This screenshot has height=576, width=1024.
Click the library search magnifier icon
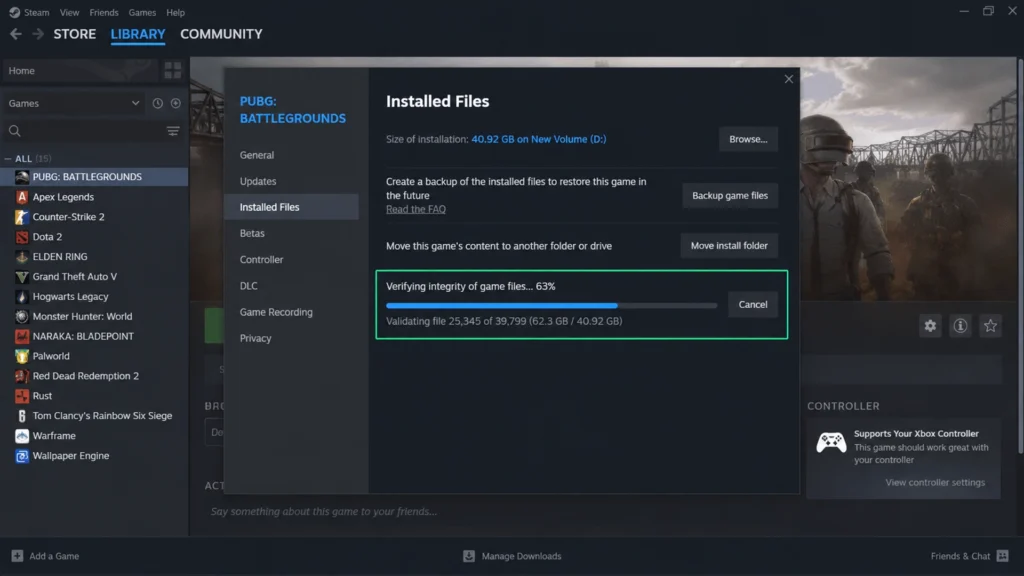point(14,131)
